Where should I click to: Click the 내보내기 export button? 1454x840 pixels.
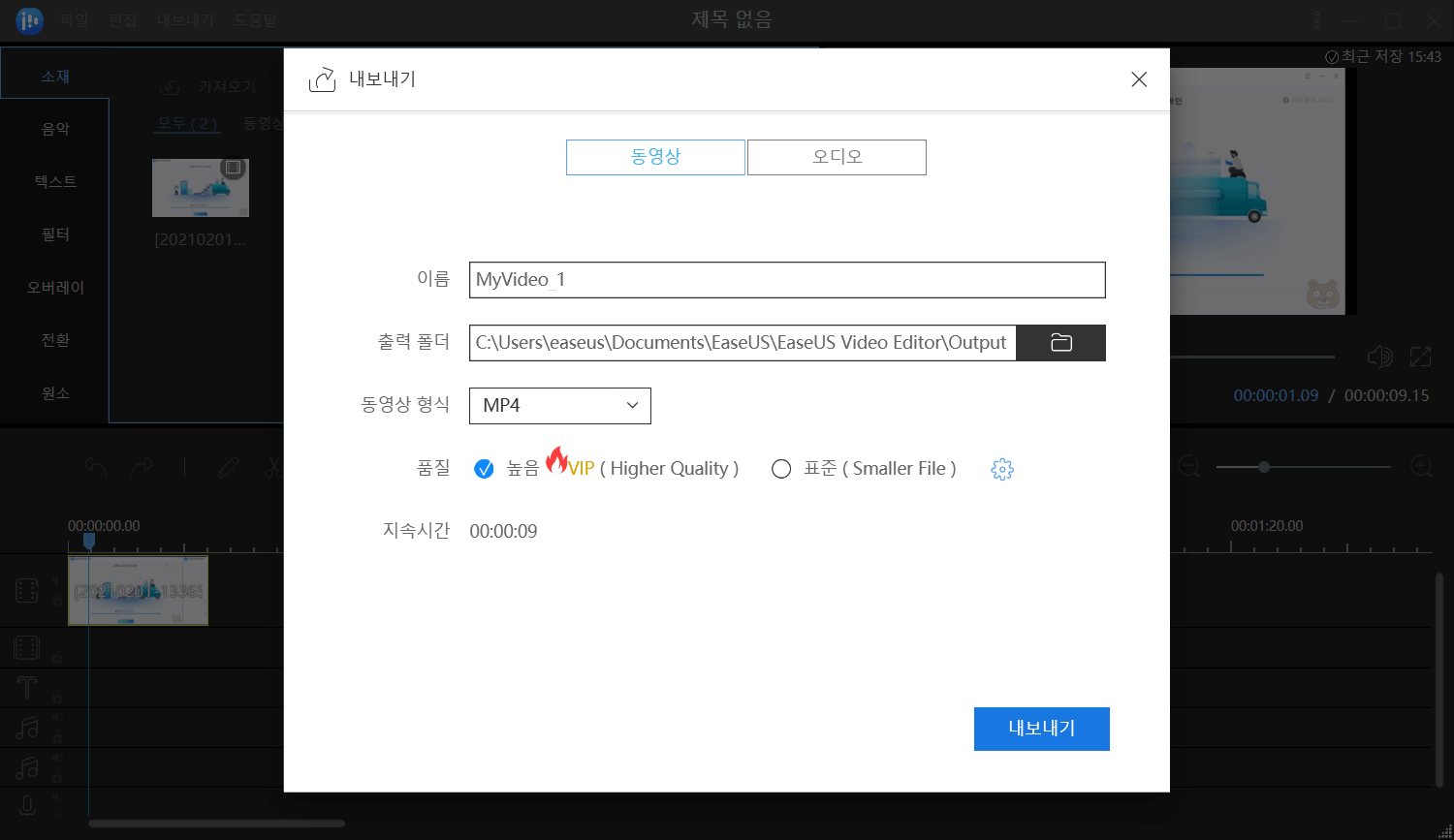click(x=1041, y=729)
